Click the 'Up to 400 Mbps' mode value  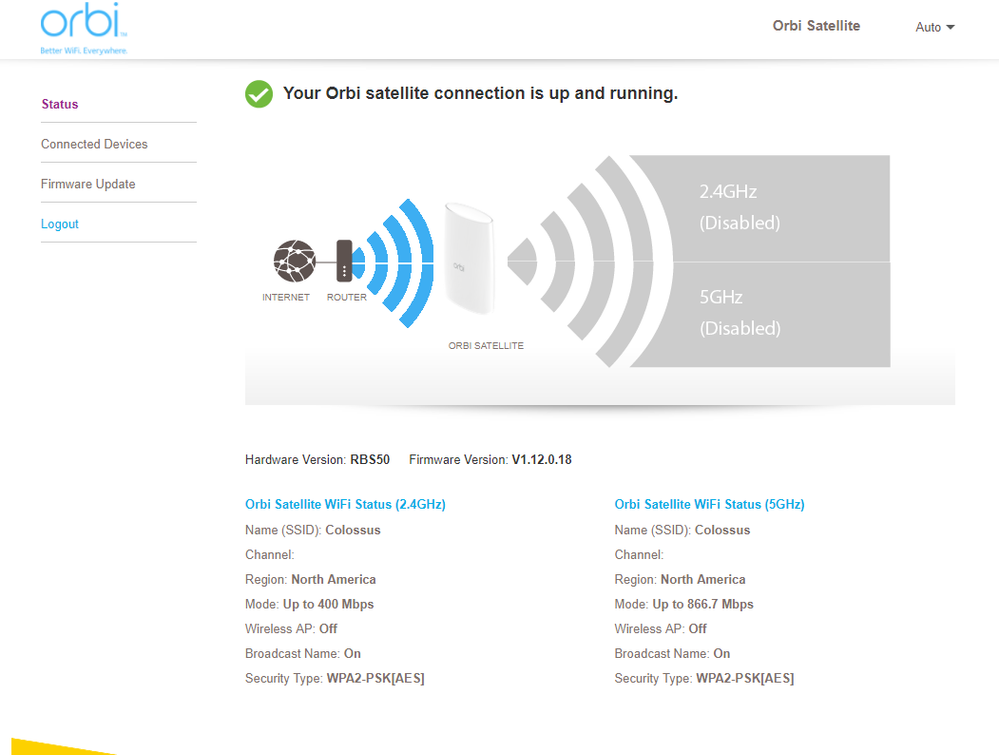click(328, 604)
